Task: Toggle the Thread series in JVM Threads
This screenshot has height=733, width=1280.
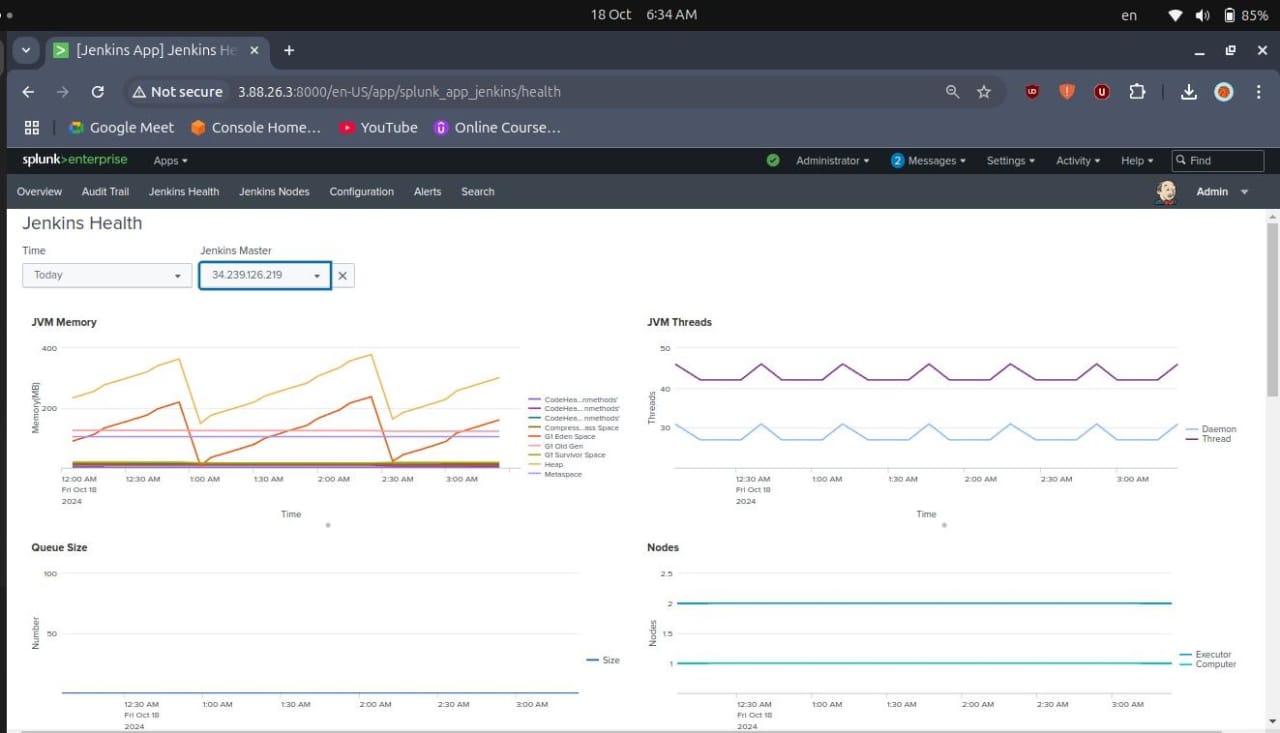Action: pyautogui.click(x=1209, y=439)
